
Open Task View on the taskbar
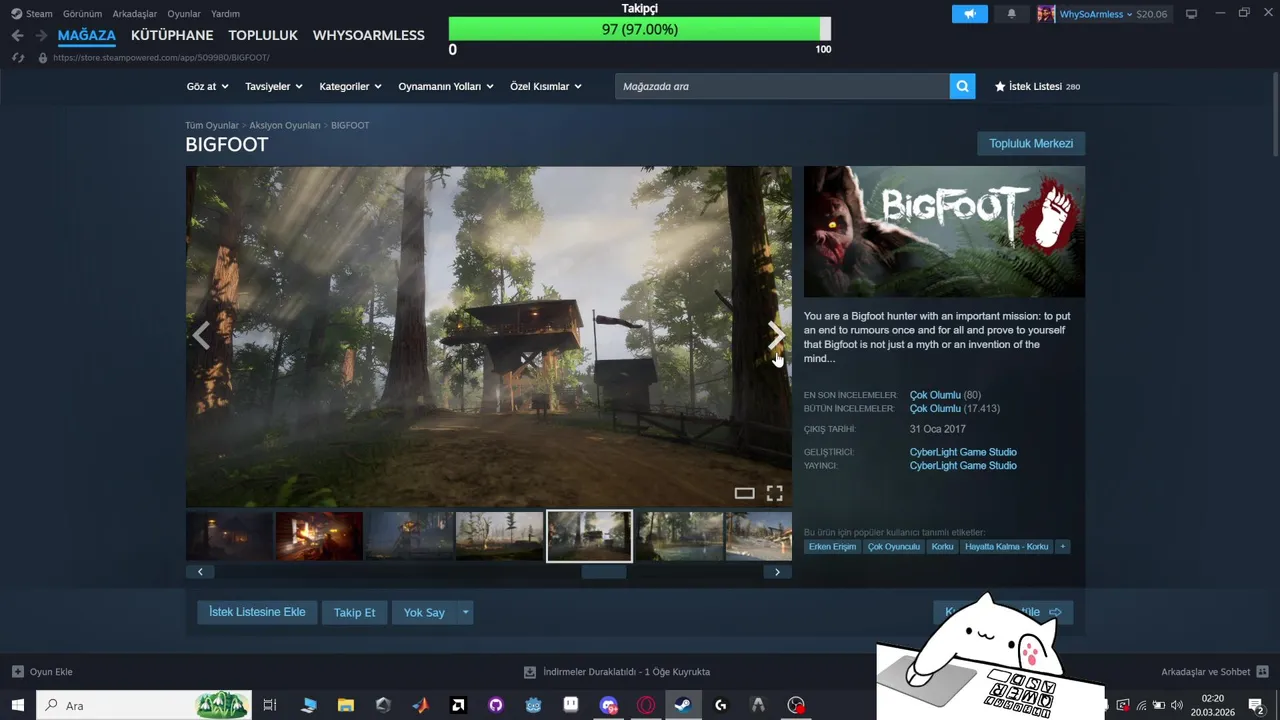coord(269,705)
